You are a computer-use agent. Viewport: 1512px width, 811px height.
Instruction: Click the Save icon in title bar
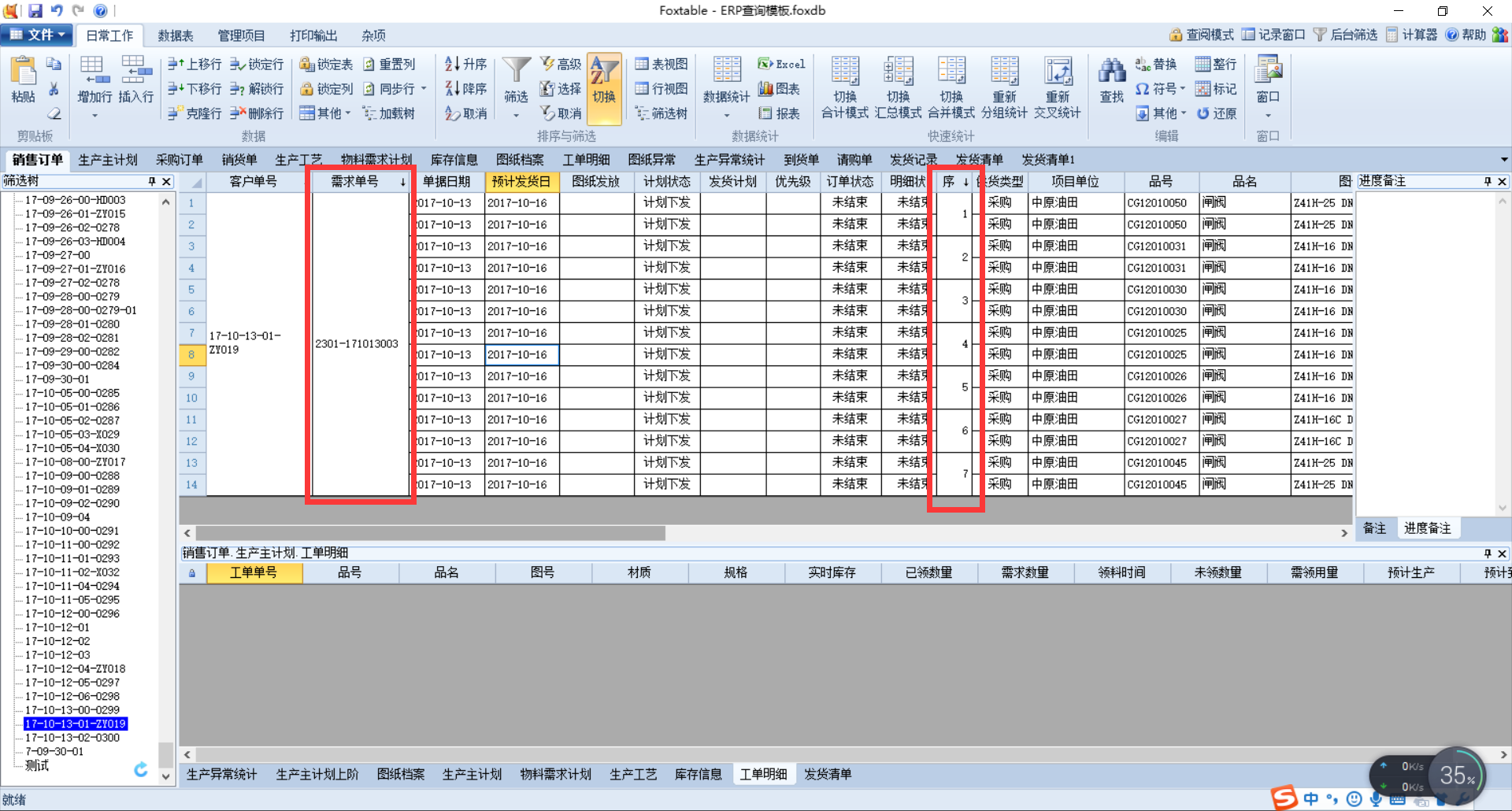point(35,10)
